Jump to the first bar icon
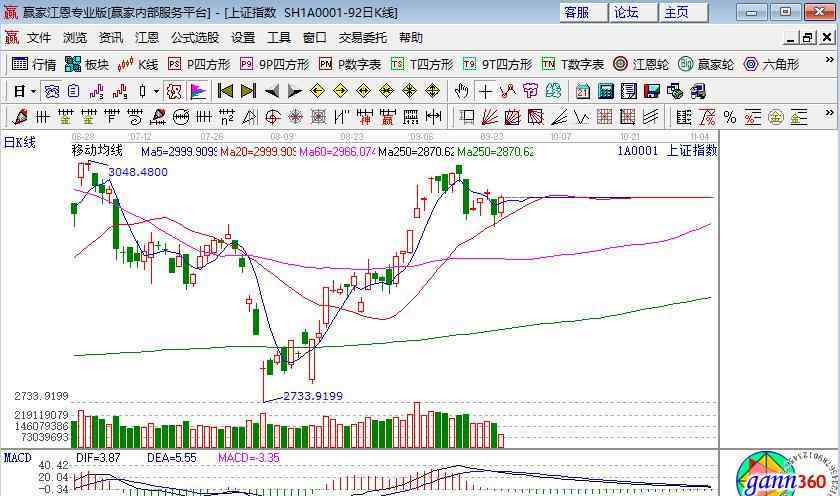This screenshot has height=496, width=840. pos(225,92)
